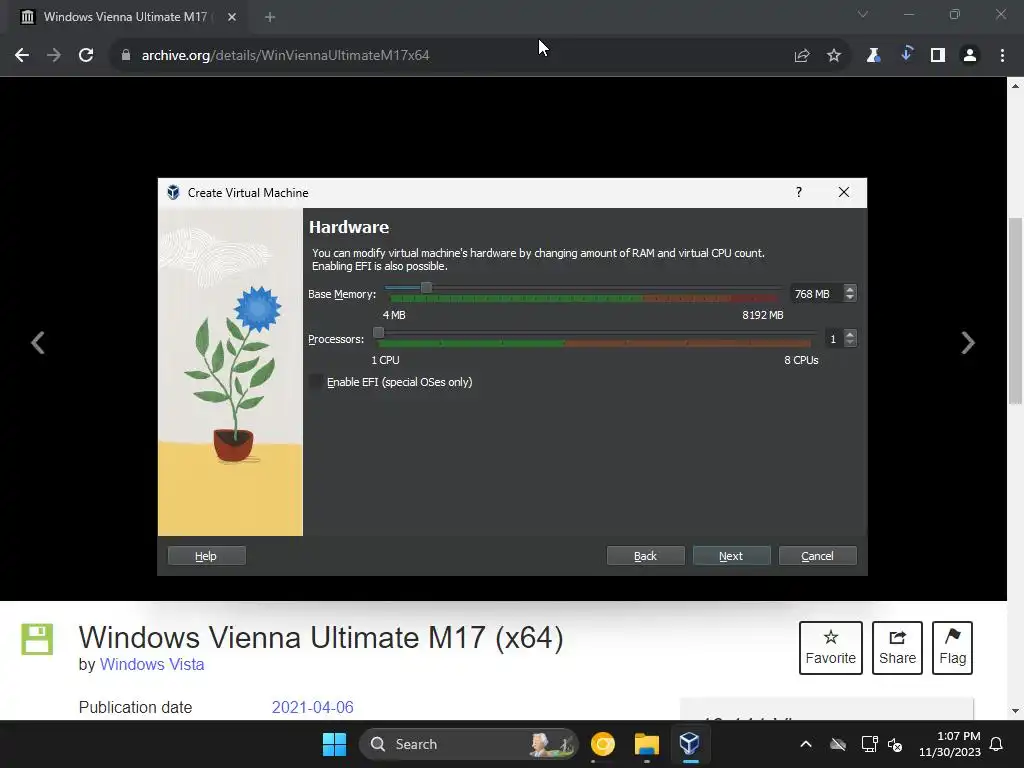
Task: Decrease Base Memory with down arrow
Action: (x=850, y=298)
